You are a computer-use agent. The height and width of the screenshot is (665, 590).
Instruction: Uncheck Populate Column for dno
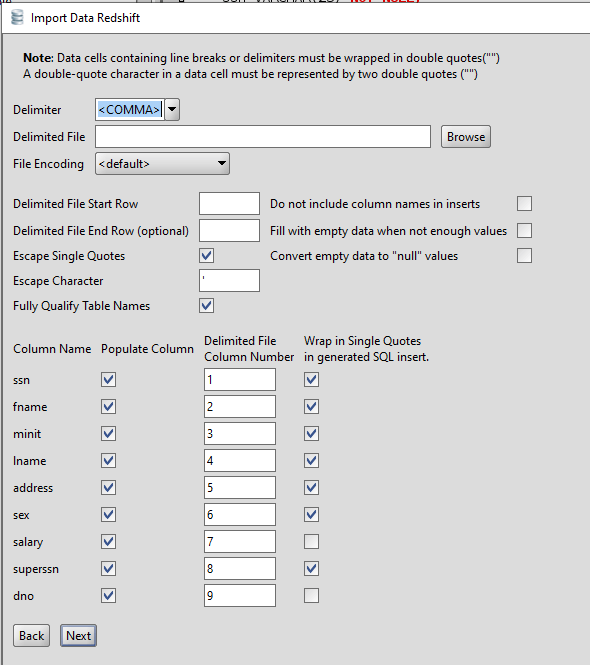pos(109,595)
